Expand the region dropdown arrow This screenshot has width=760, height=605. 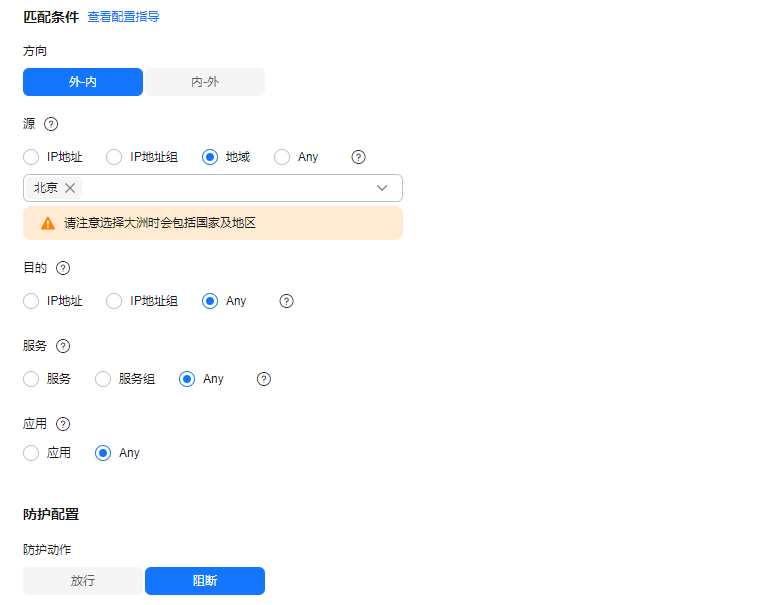coord(382,188)
